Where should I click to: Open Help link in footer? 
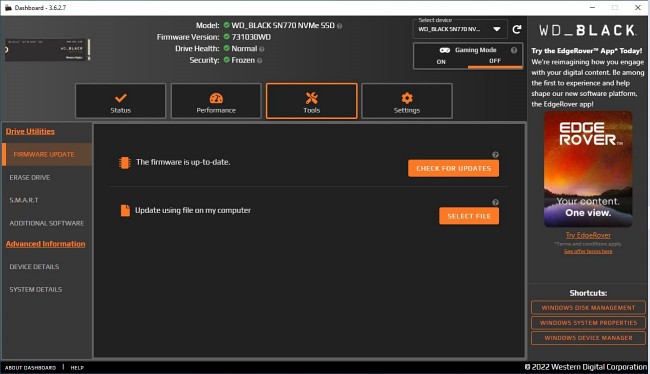[77, 368]
